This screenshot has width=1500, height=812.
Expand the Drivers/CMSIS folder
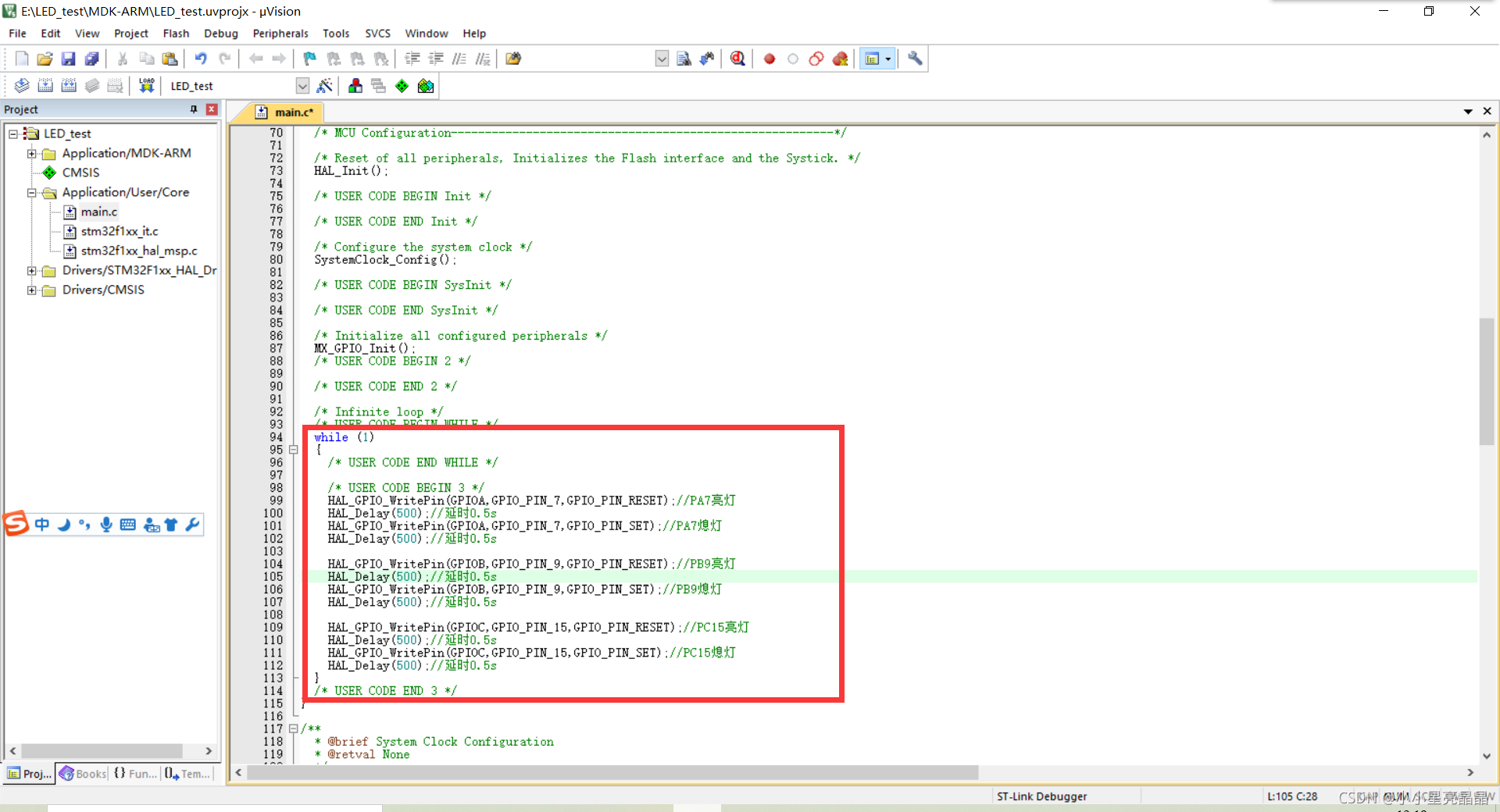tap(31, 290)
